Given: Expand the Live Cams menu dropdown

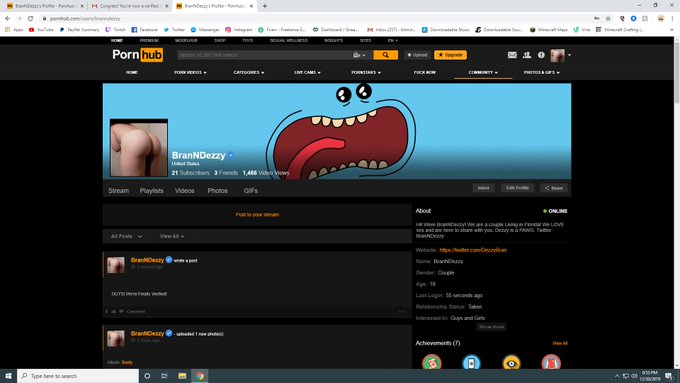Looking at the screenshot, I should (x=307, y=72).
